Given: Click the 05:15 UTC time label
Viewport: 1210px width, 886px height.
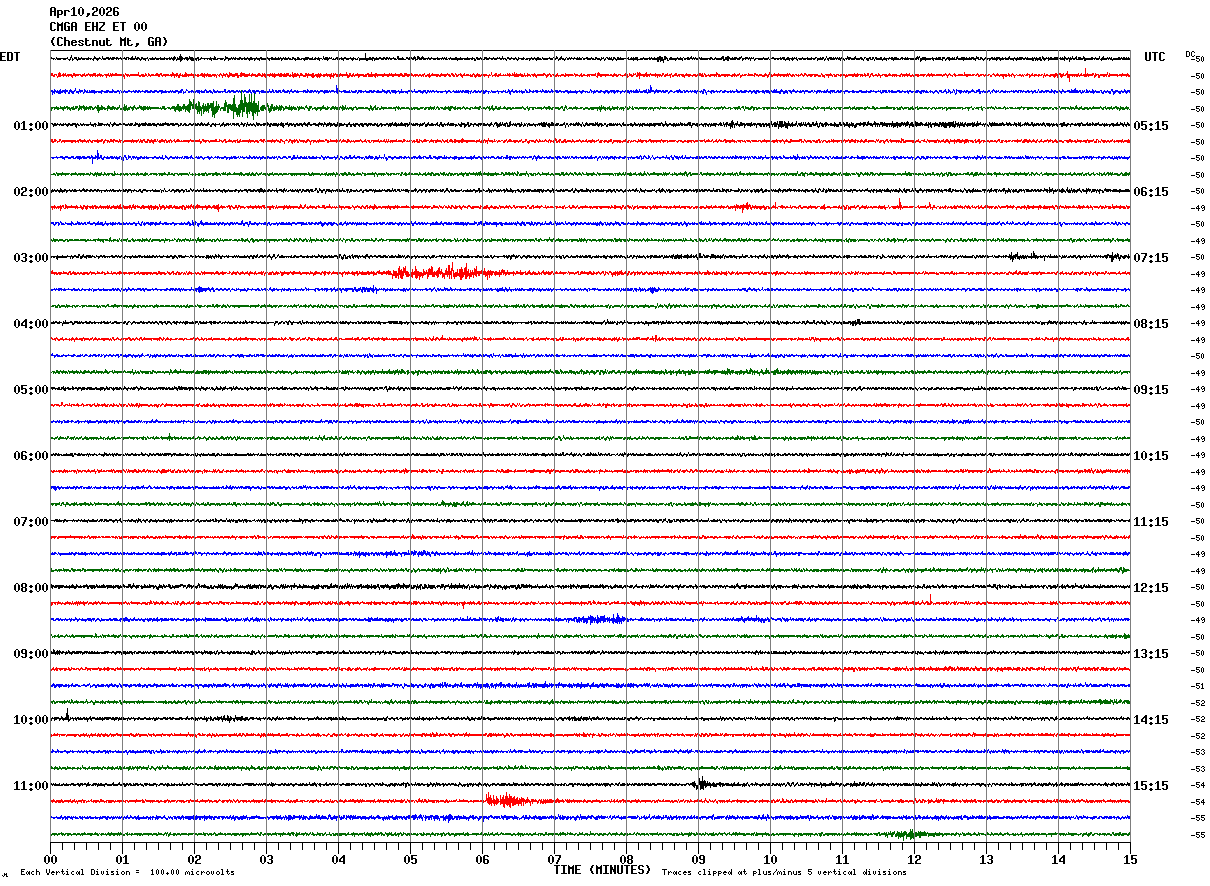Looking at the screenshot, I should click(1151, 126).
